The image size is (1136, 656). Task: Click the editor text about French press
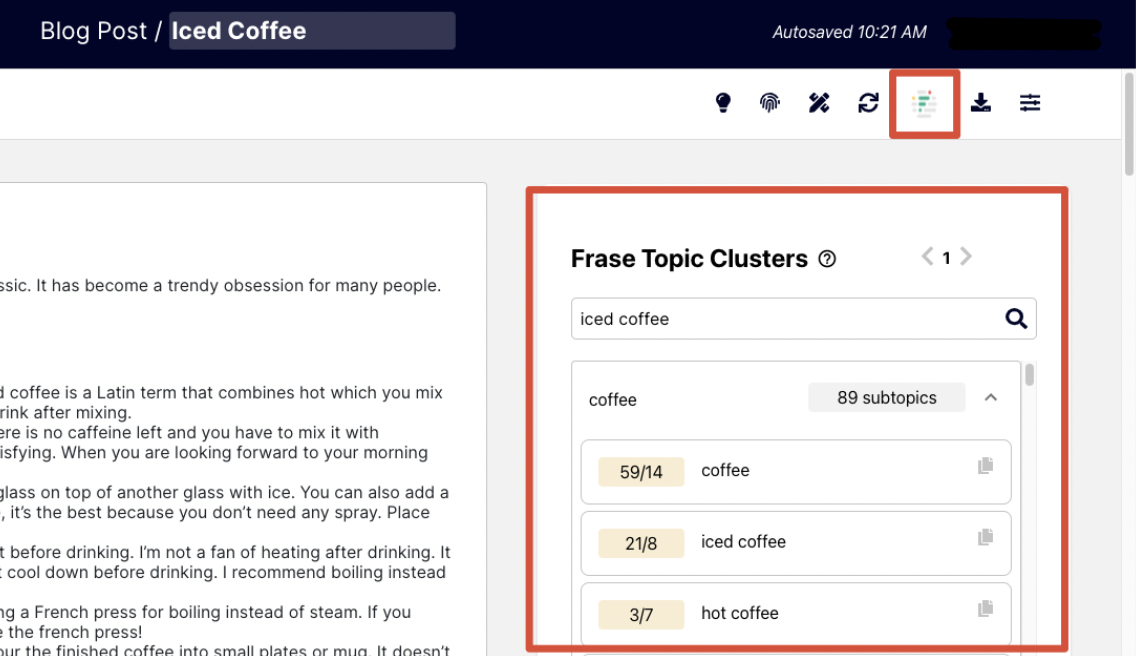206,622
